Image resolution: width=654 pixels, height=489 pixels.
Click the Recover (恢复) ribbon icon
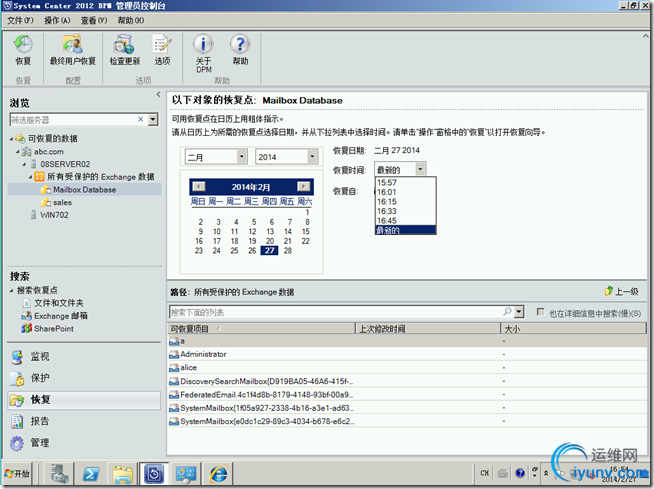point(23,50)
